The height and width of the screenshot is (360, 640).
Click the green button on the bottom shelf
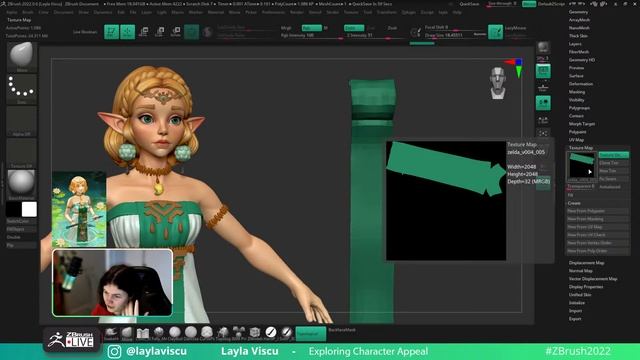[311, 333]
